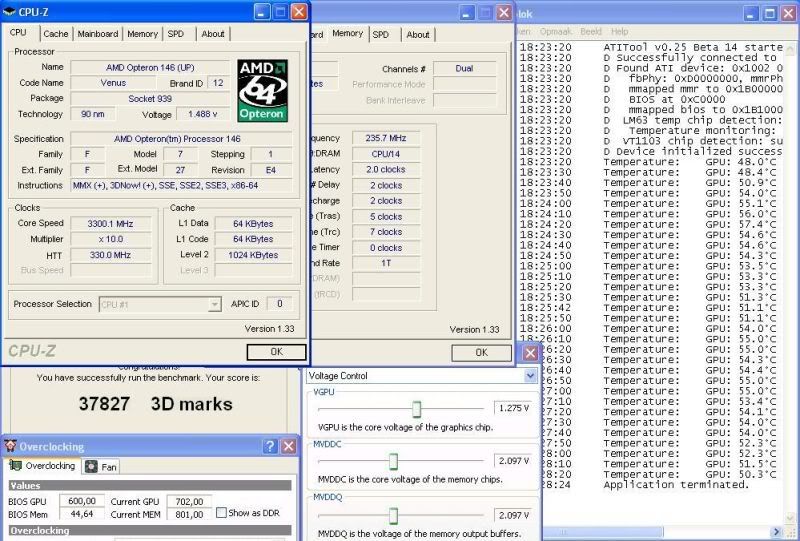
Task: Click the MVDDC voltage slider handle
Action: pyautogui.click(x=393, y=460)
